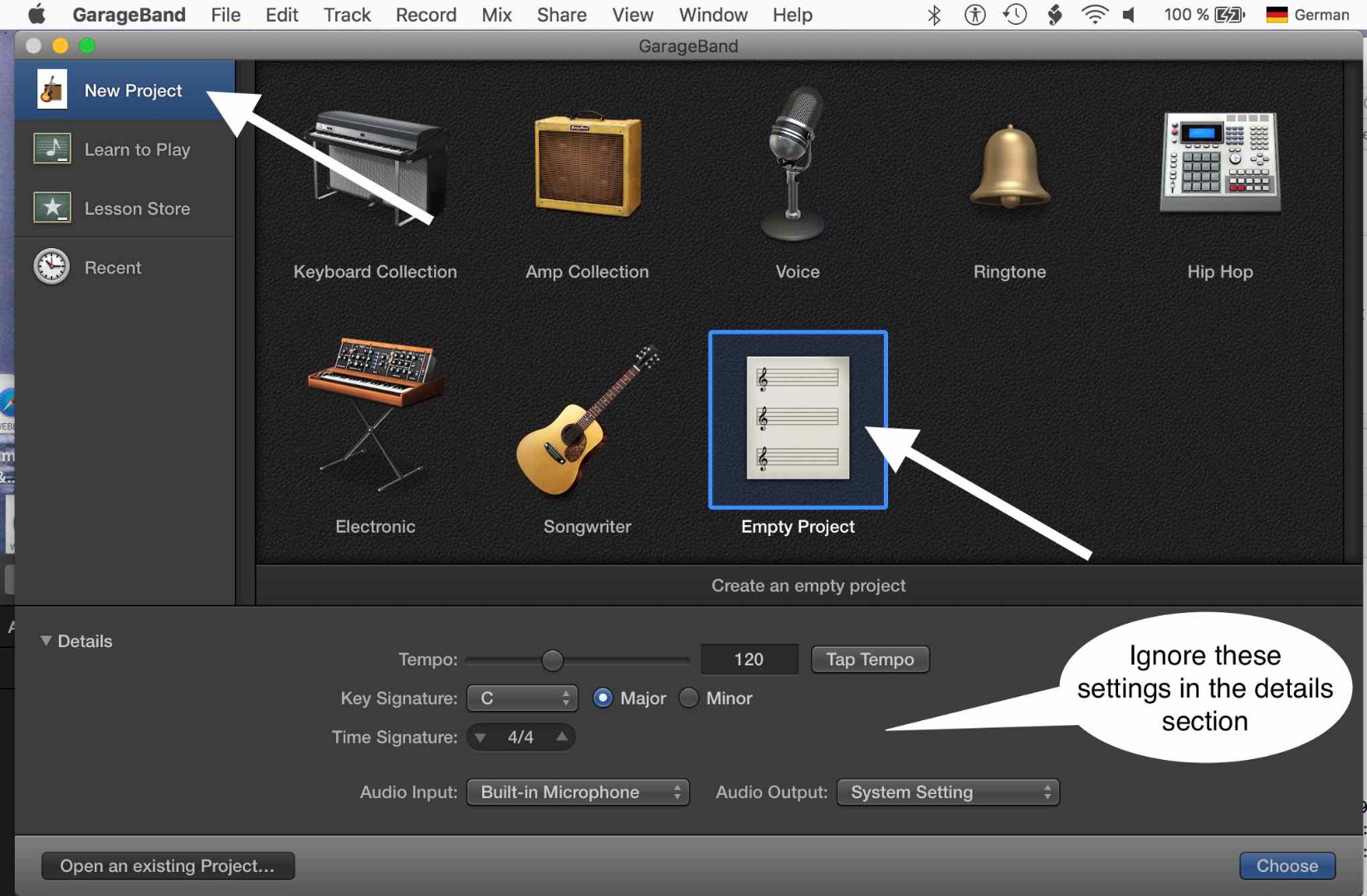The image size is (1367, 896).
Task: Select the Lesson Store sidebar label
Action: pos(137,208)
